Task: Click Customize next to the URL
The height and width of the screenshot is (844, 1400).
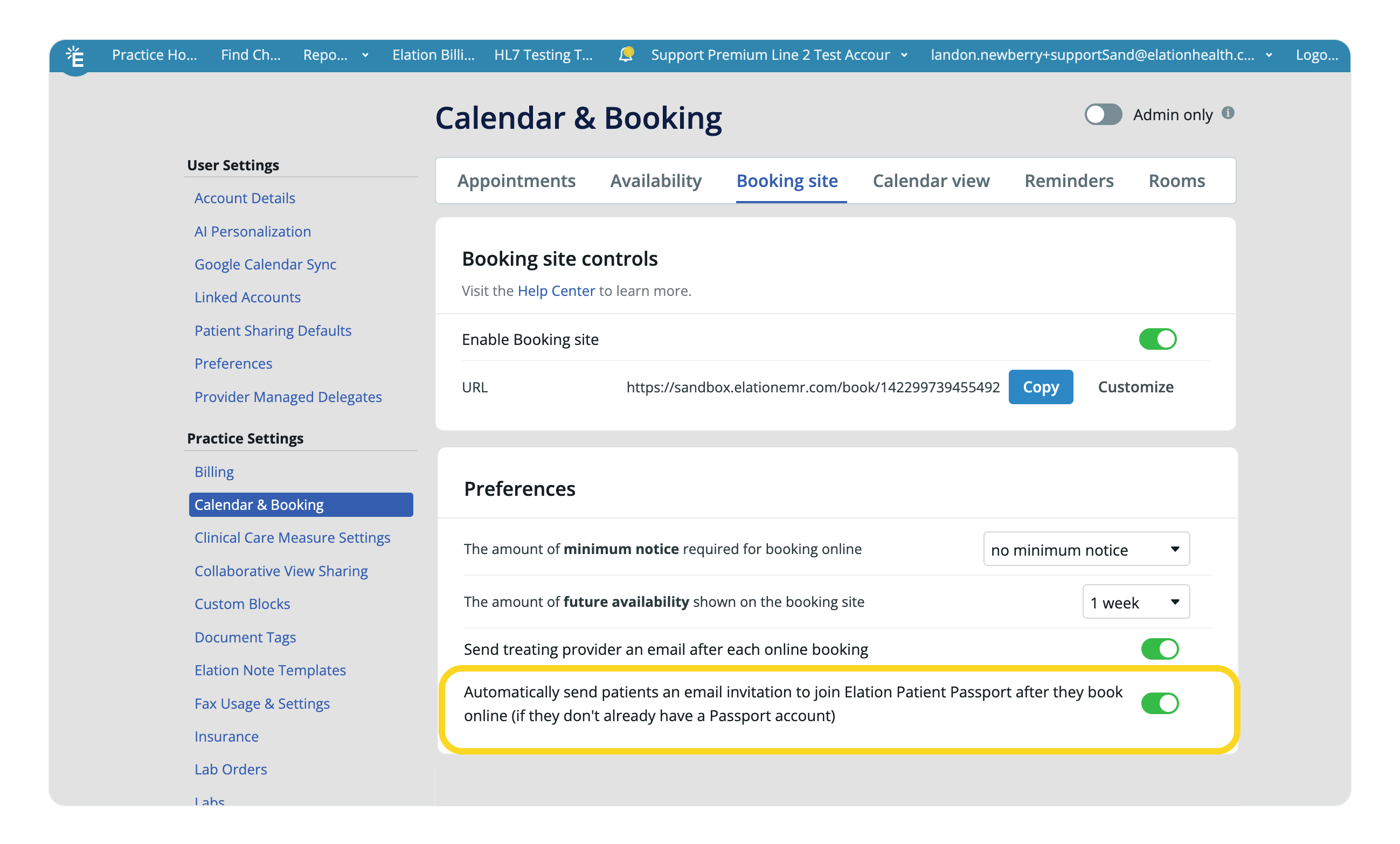Action: tap(1135, 387)
